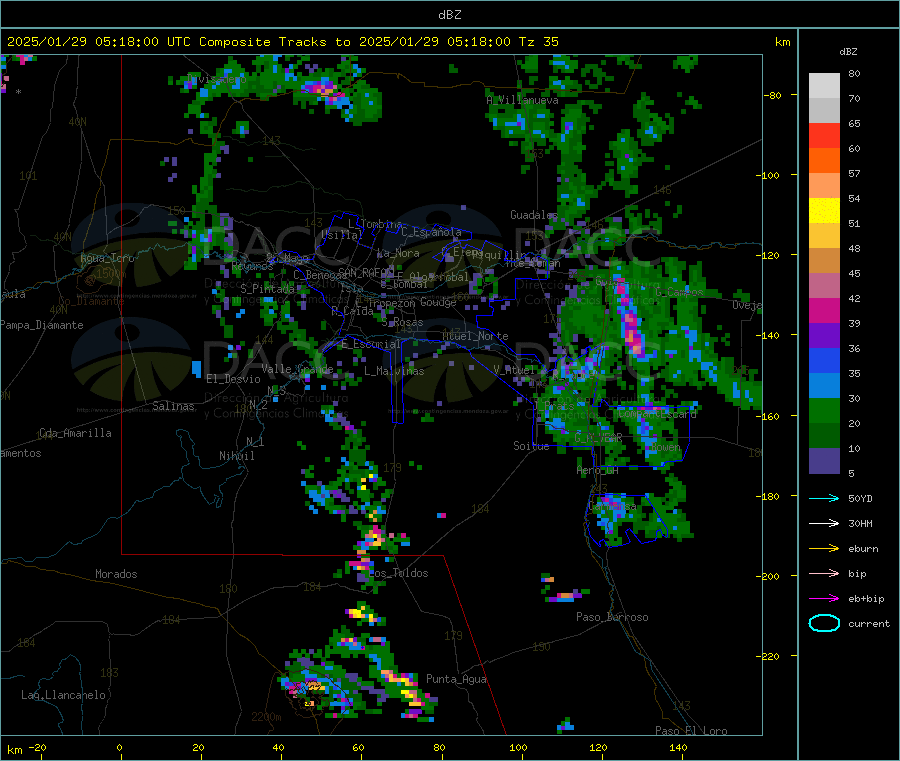Click the 'E_Escorial' map label
This screenshot has width=900, height=761.
(371, 344)
